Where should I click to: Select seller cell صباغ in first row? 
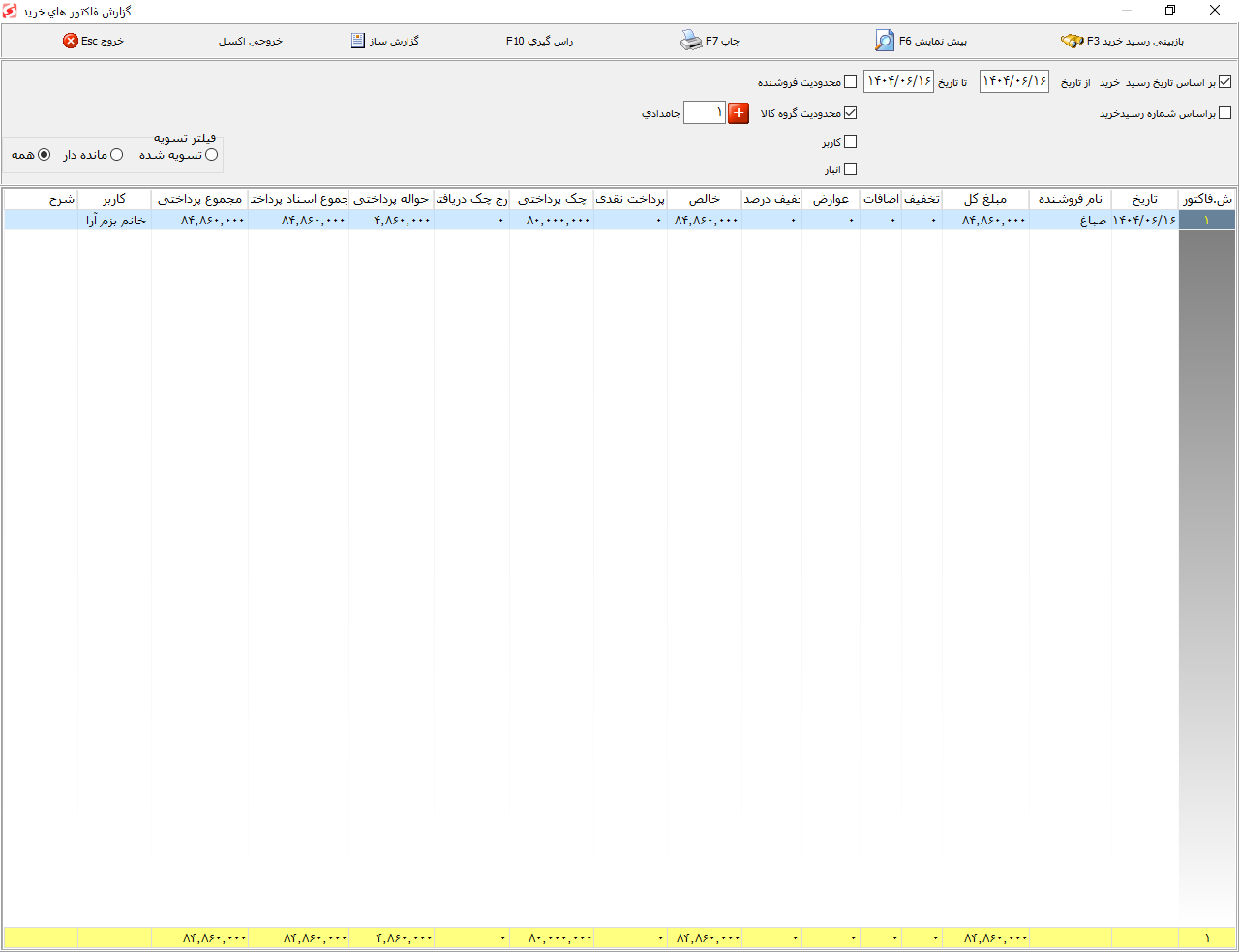[x=1071, y=221]
